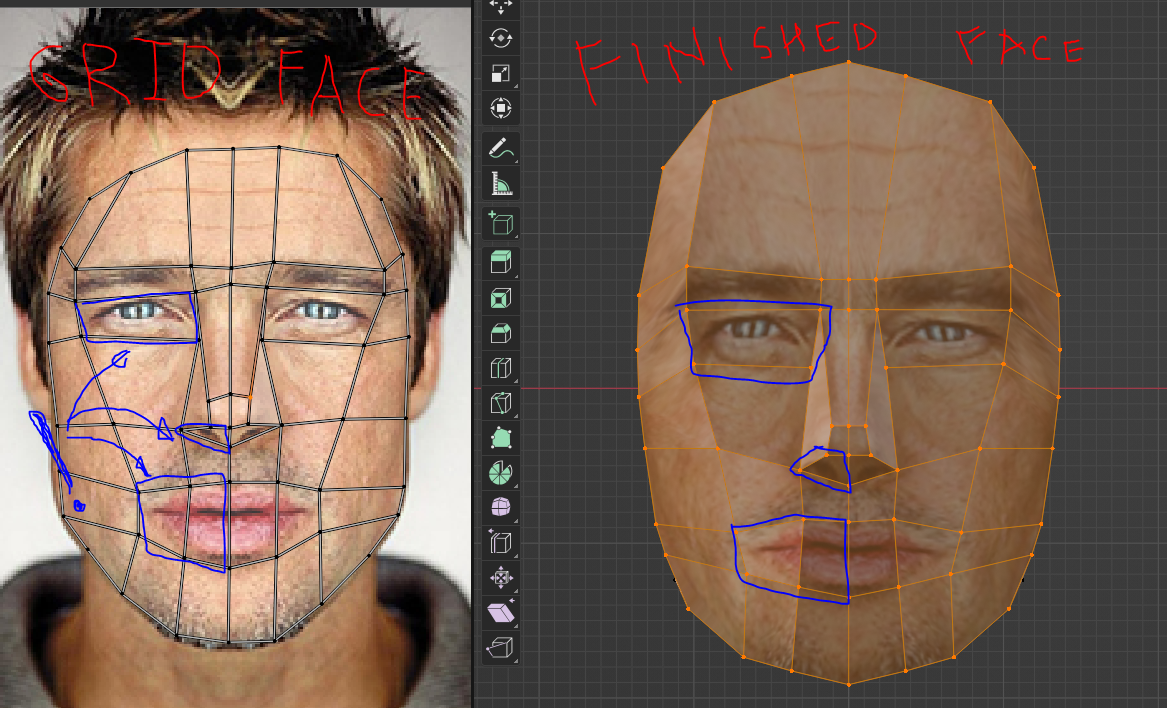Select the Move tool at toolbar top
The image size is (1167, 708).
pos(501,7)
